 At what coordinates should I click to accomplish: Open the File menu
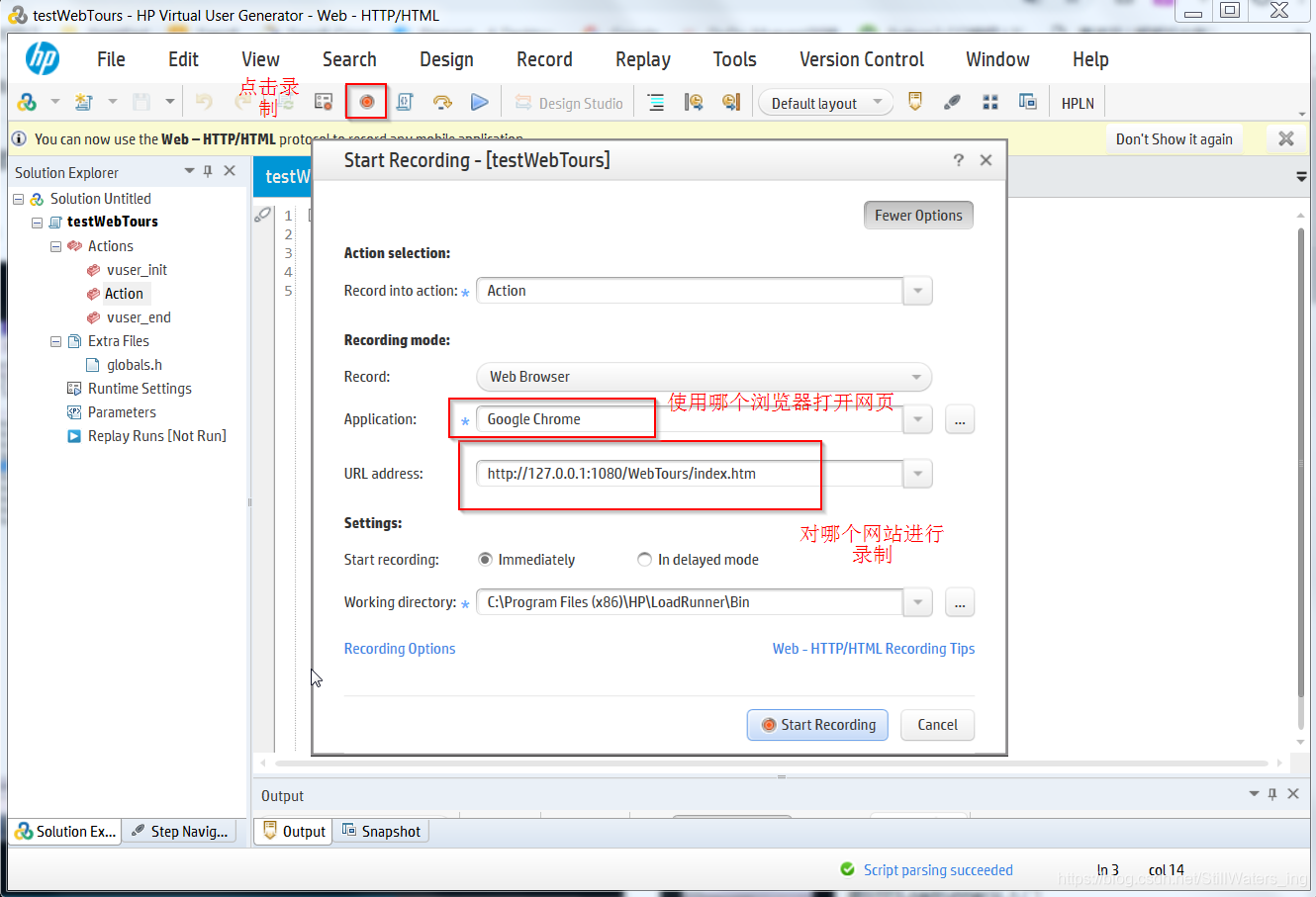click(111, 59)
